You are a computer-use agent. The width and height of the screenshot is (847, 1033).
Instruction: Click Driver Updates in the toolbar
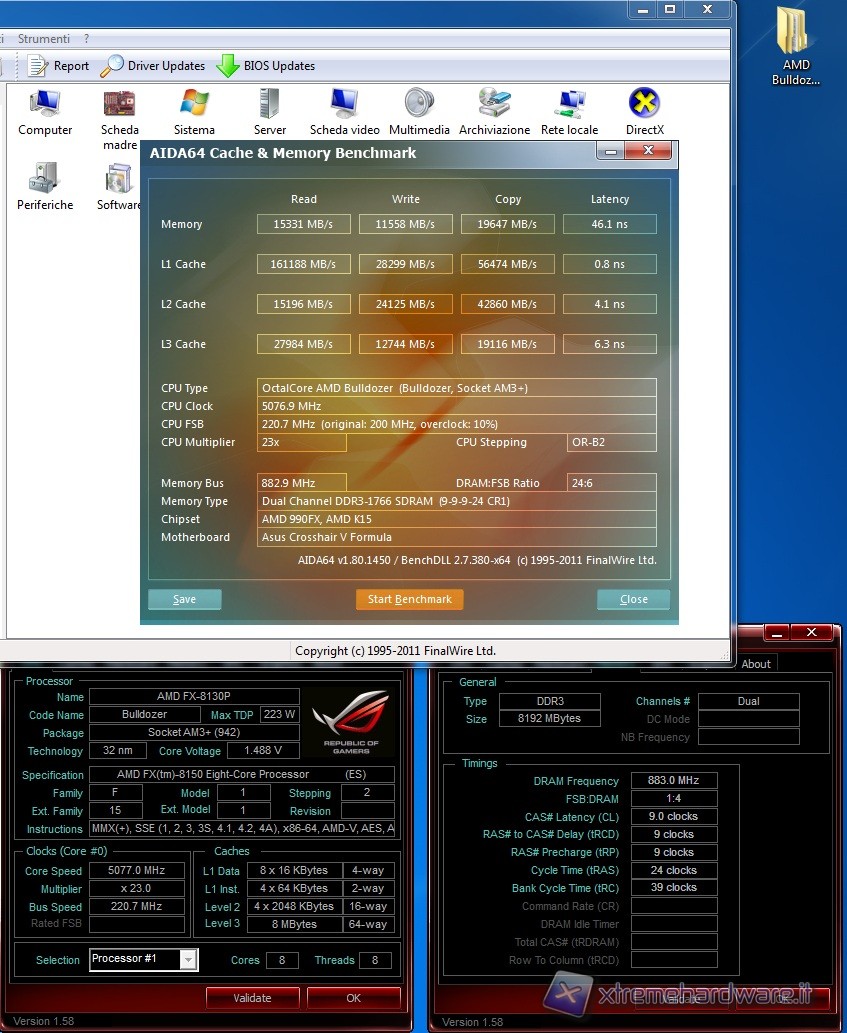tap(153, 66)
